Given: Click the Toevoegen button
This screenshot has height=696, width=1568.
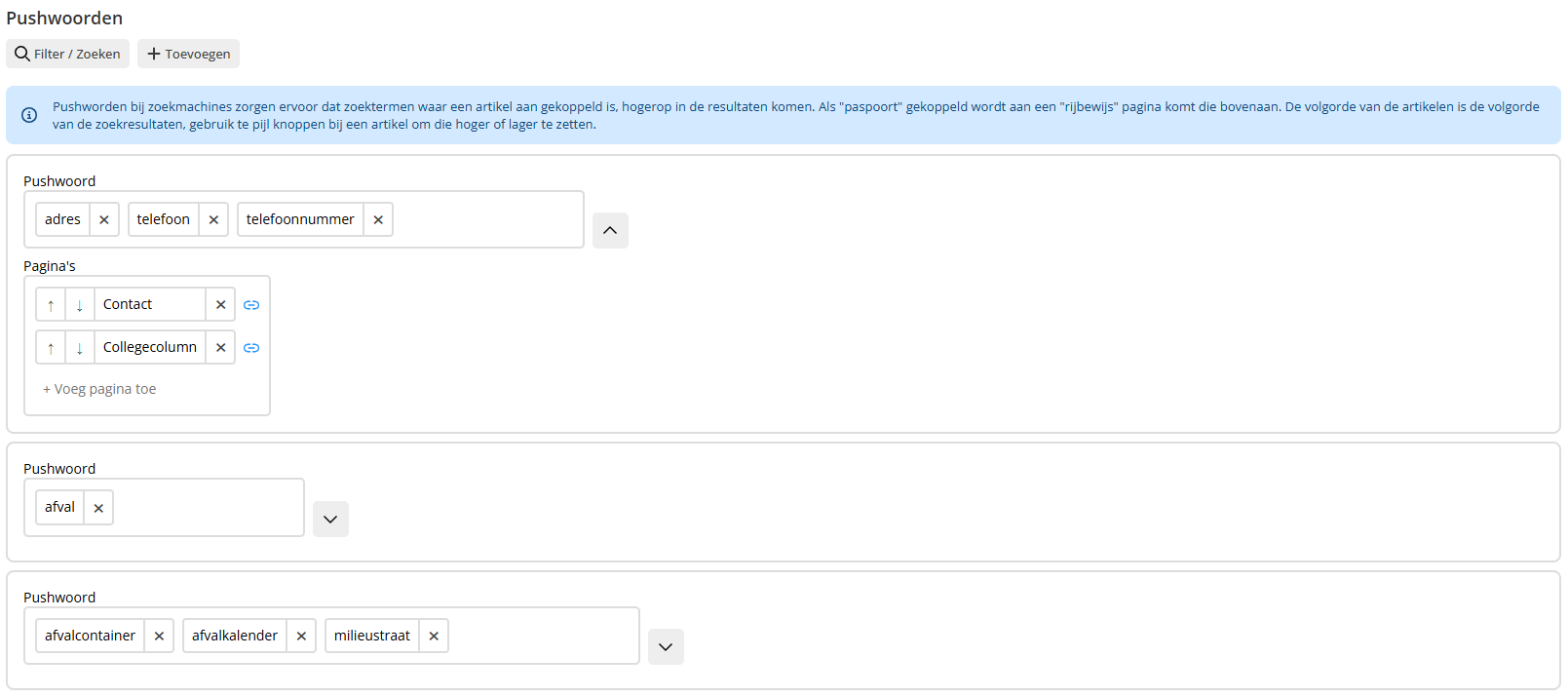Looking at the screenshot, I should click(x=188, y=54).
